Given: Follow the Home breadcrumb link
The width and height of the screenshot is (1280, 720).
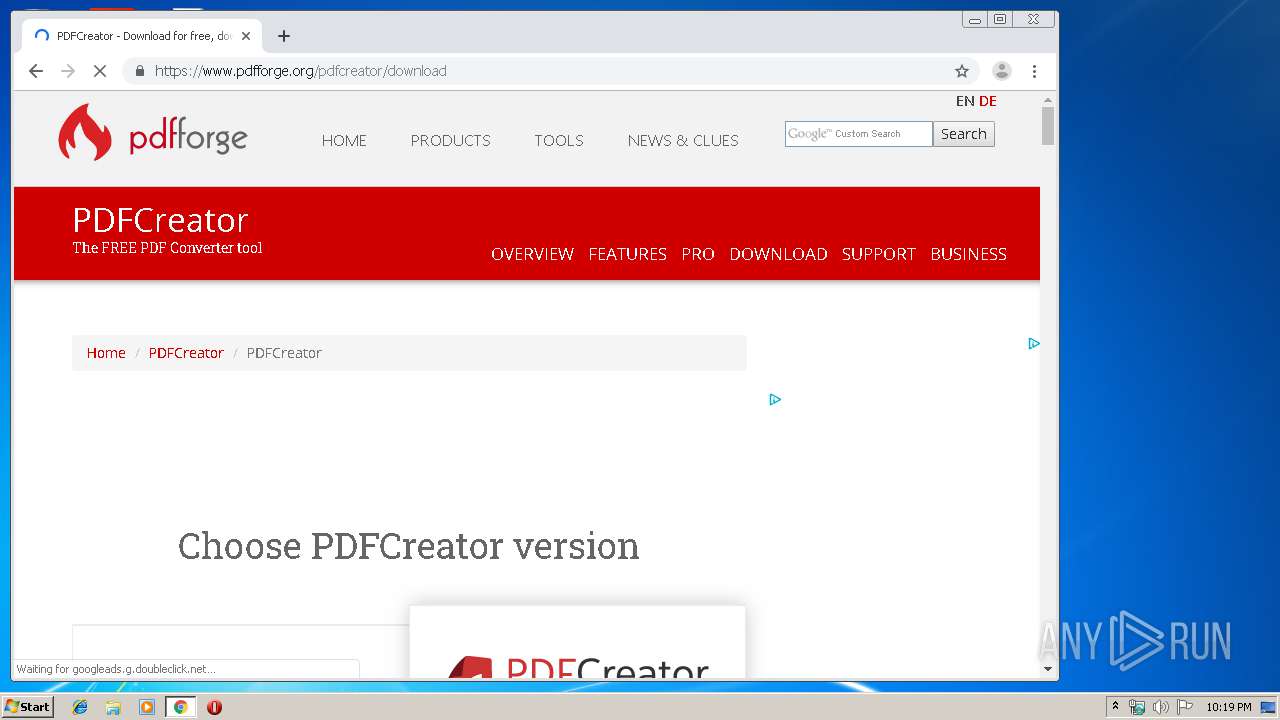Looking at the screenshot, I should [106, 353].
